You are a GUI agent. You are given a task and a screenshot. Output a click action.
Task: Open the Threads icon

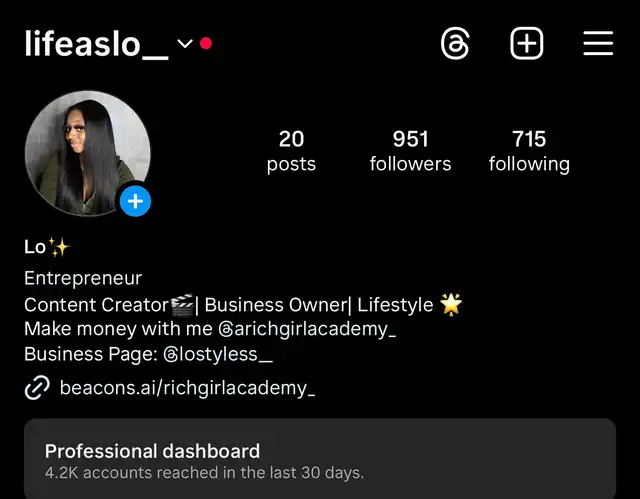(455, 43)
